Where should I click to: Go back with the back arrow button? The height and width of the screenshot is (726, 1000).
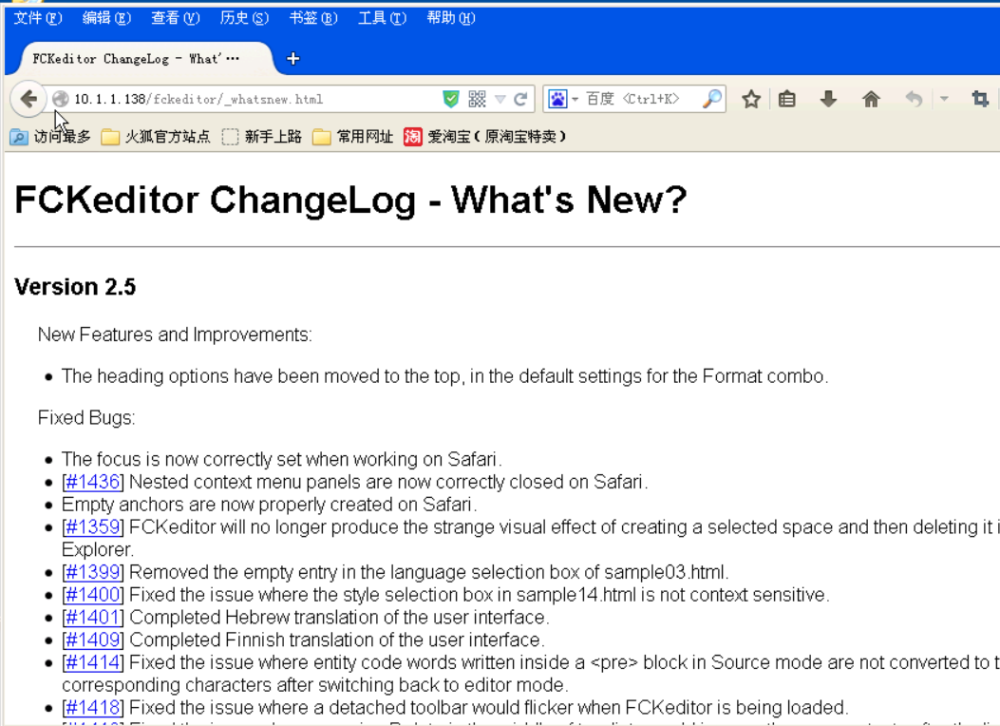28,99
